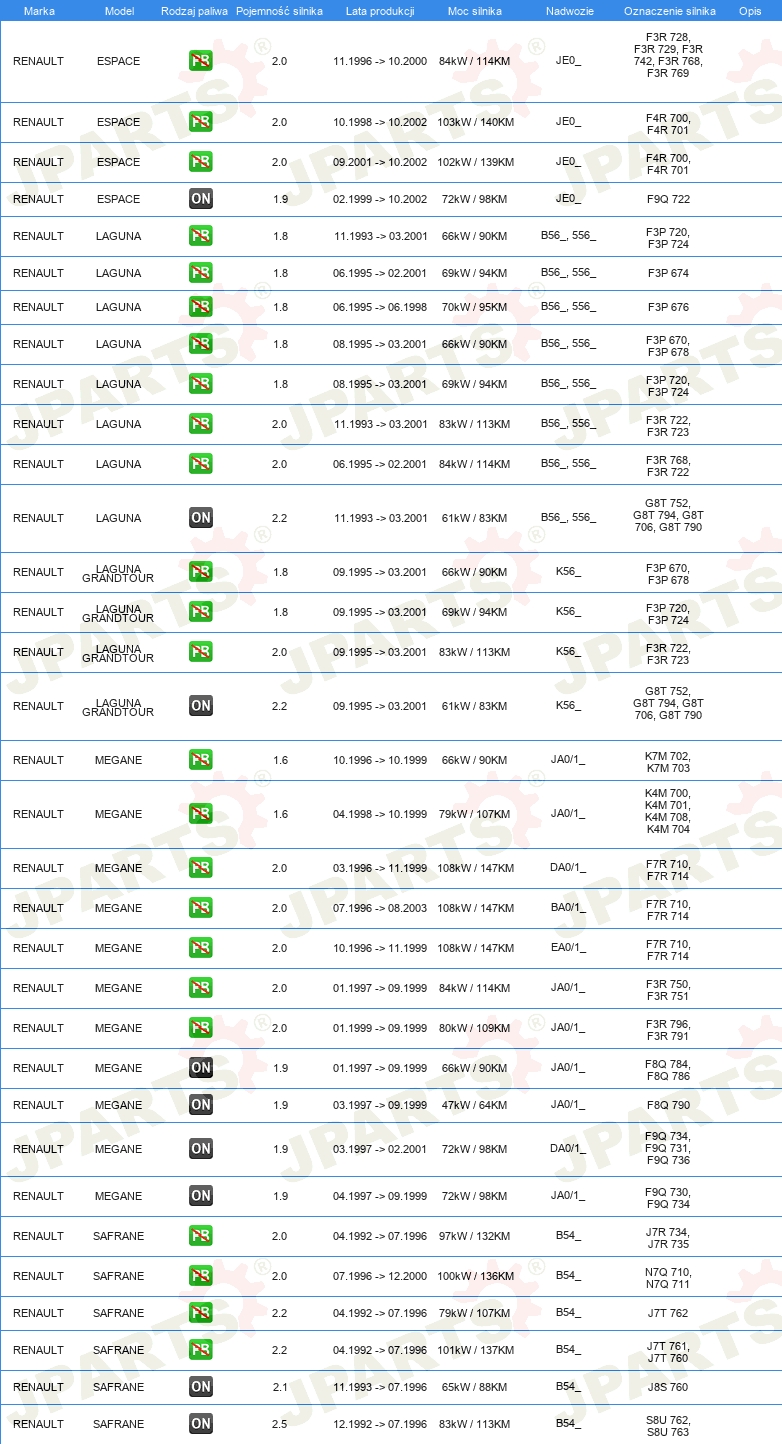Click the Oznaczenie silnika column header

[x=669, y=10]
